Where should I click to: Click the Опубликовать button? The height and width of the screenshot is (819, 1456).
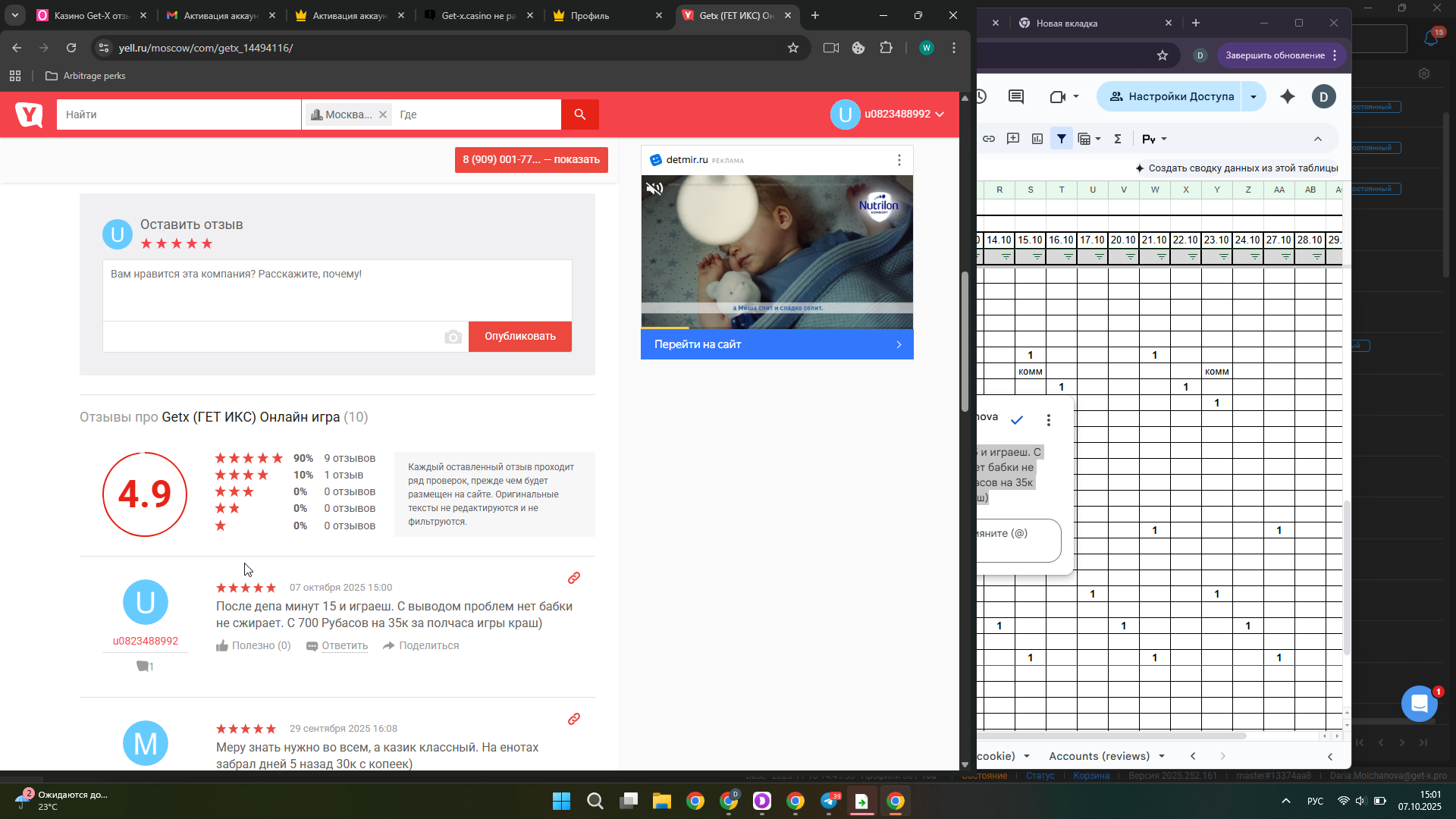pos(519,337)
